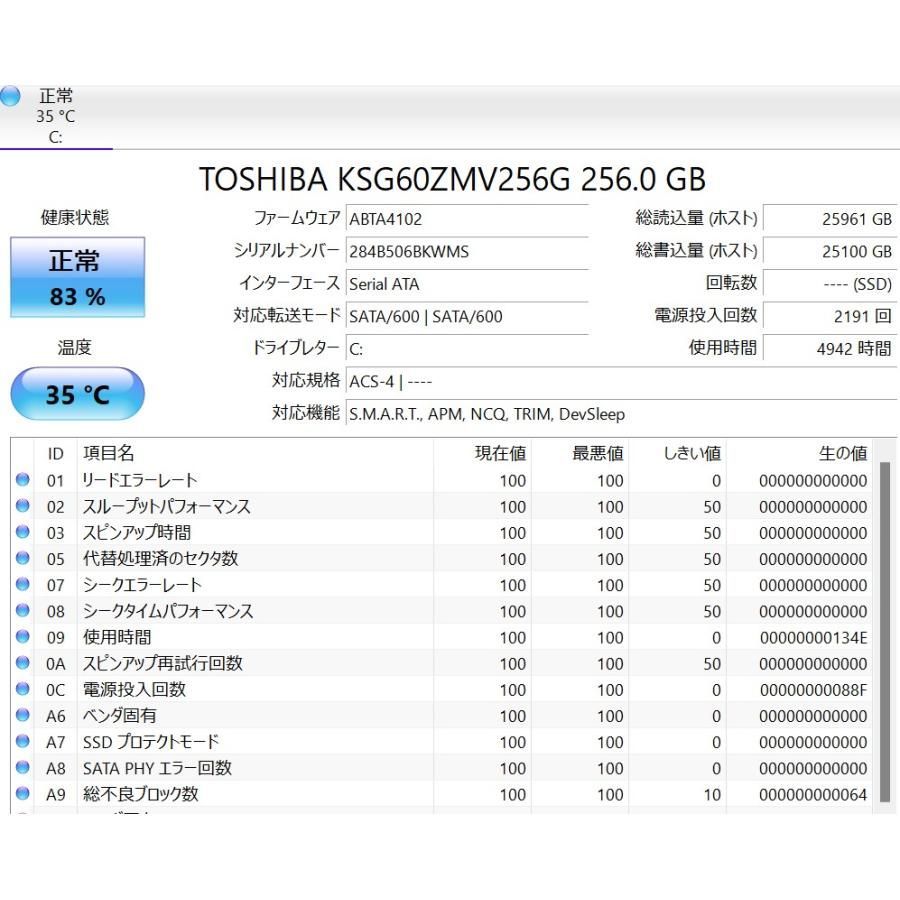900x900 pixels.
Task: Select the スループットパフォーマンス row
Action: coord(442,506)
